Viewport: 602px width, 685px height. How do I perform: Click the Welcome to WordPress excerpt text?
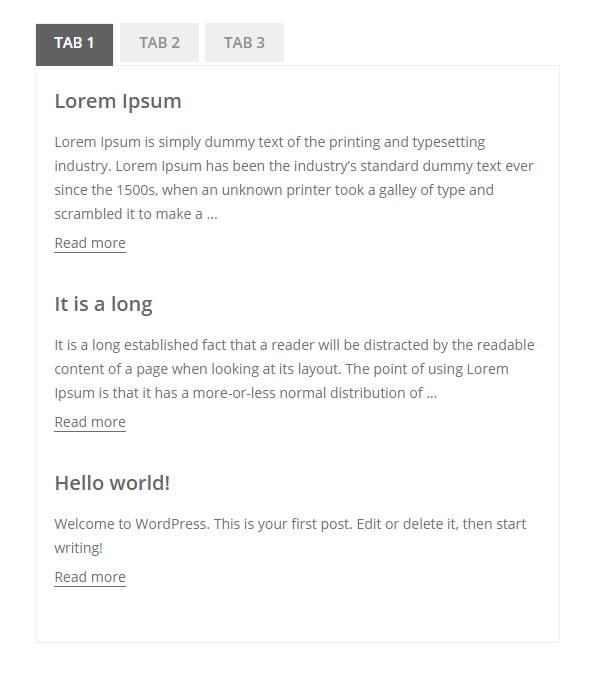290,536
